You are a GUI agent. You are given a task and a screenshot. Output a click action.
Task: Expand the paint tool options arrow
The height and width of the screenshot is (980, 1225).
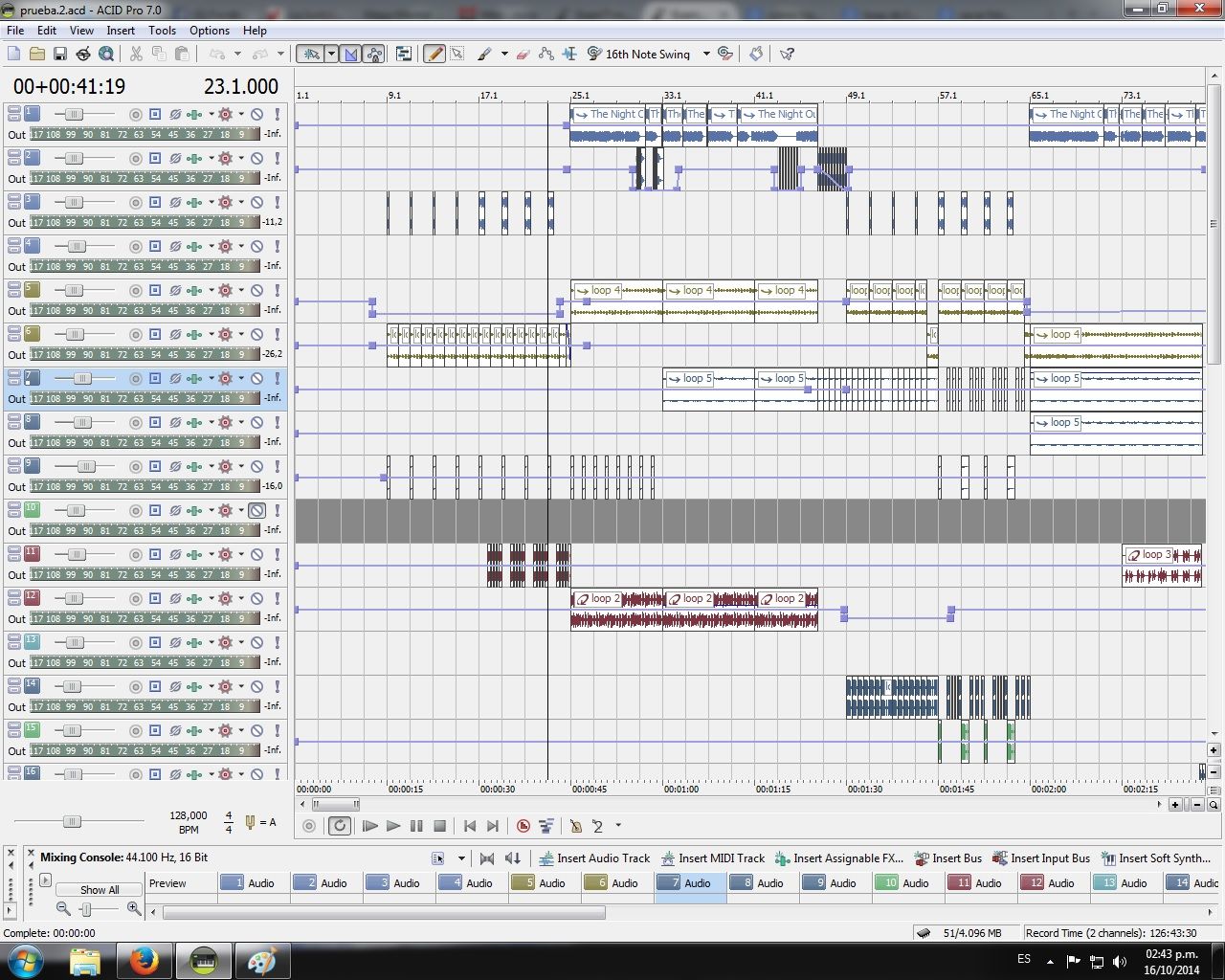click(504, 55)
